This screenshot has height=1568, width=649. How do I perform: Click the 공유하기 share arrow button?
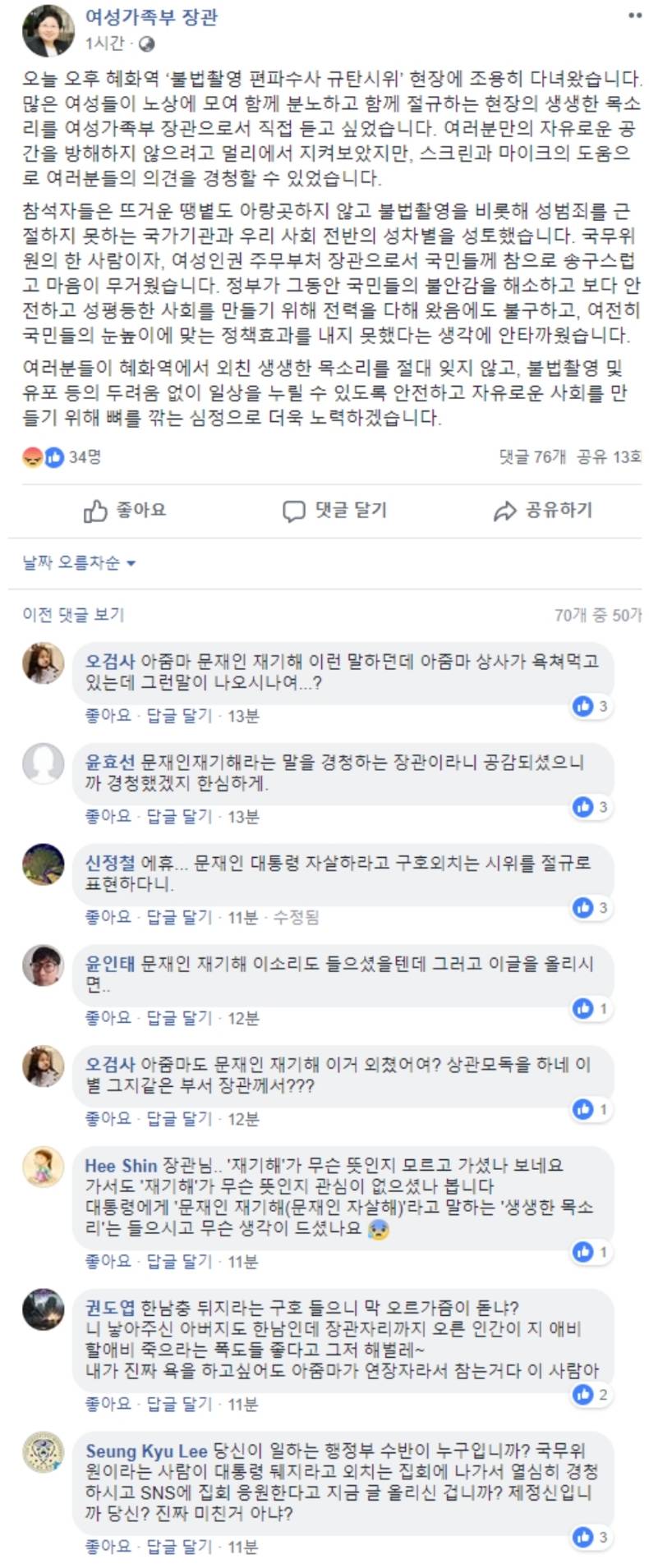pos(542,511)
